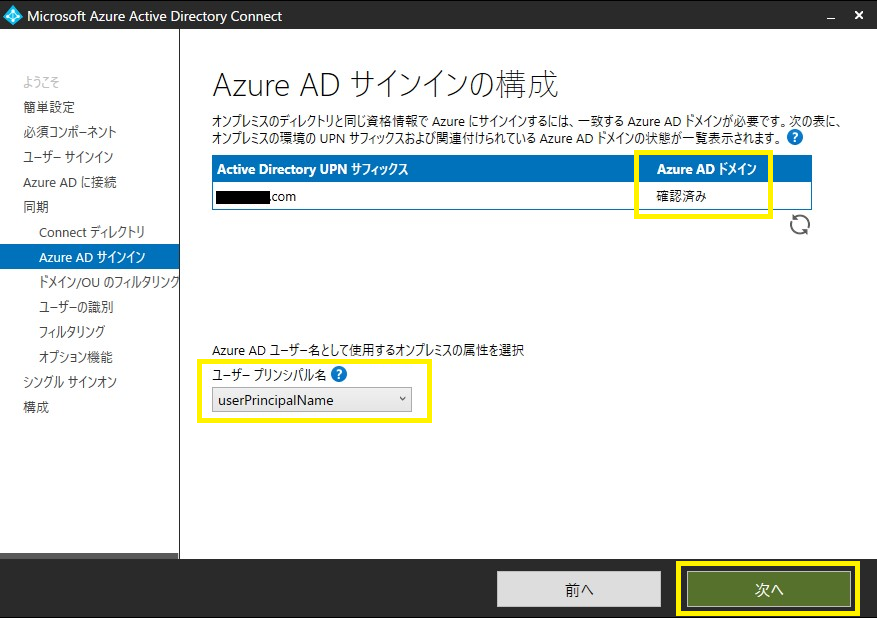This screenshot has width=877, height=618.
Task: Select 同期 in the sidebar
Action: [x=36, y=207]
